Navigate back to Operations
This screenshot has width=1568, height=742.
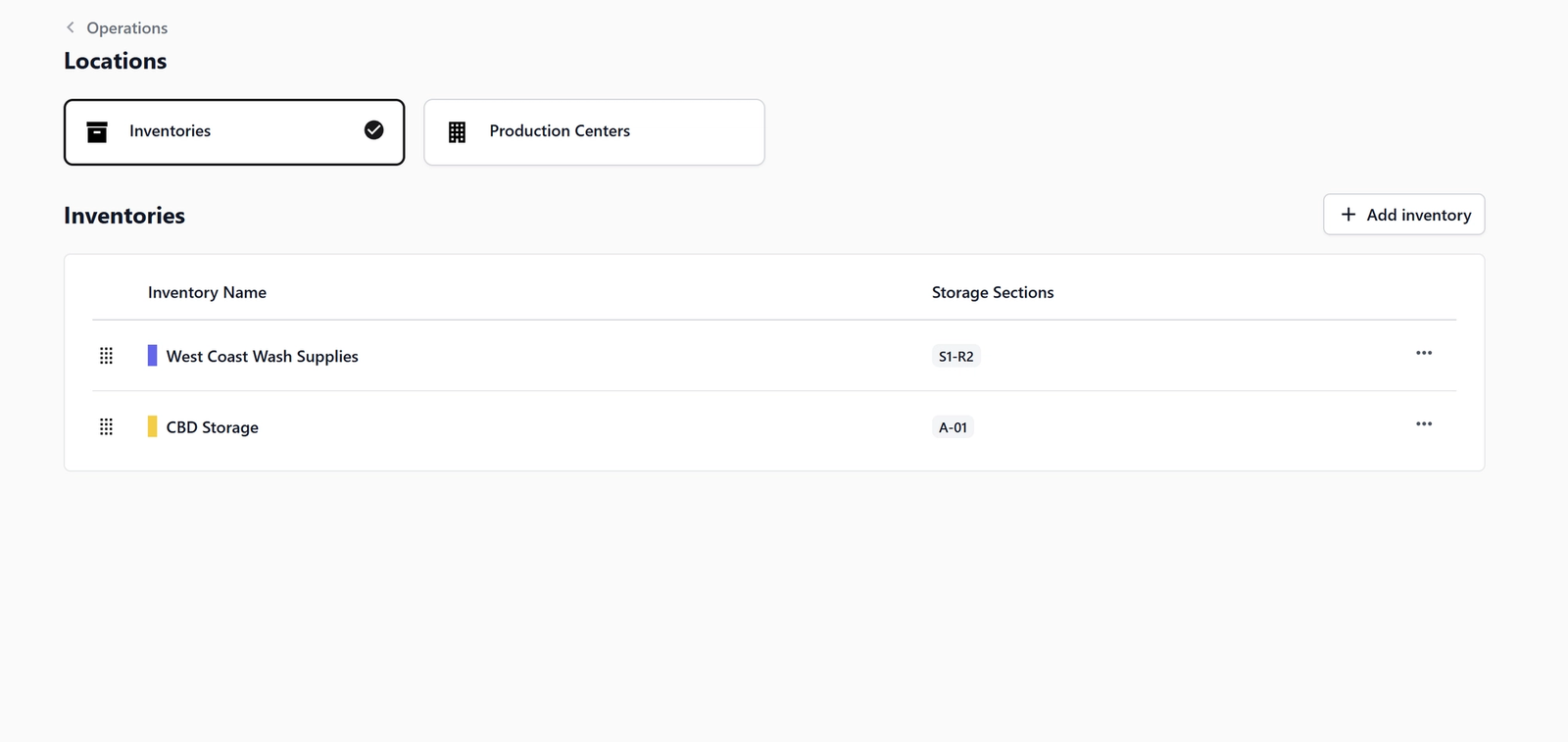125,27
